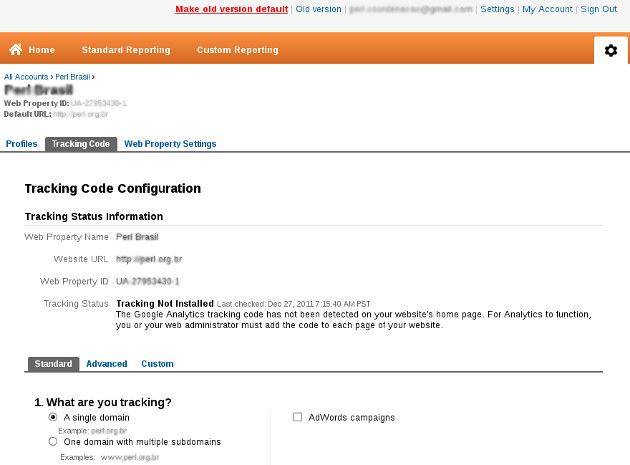Screen dimensions: 630x465
Task: Open Custom Reporting in the orange bar
Action: (237, 50)
